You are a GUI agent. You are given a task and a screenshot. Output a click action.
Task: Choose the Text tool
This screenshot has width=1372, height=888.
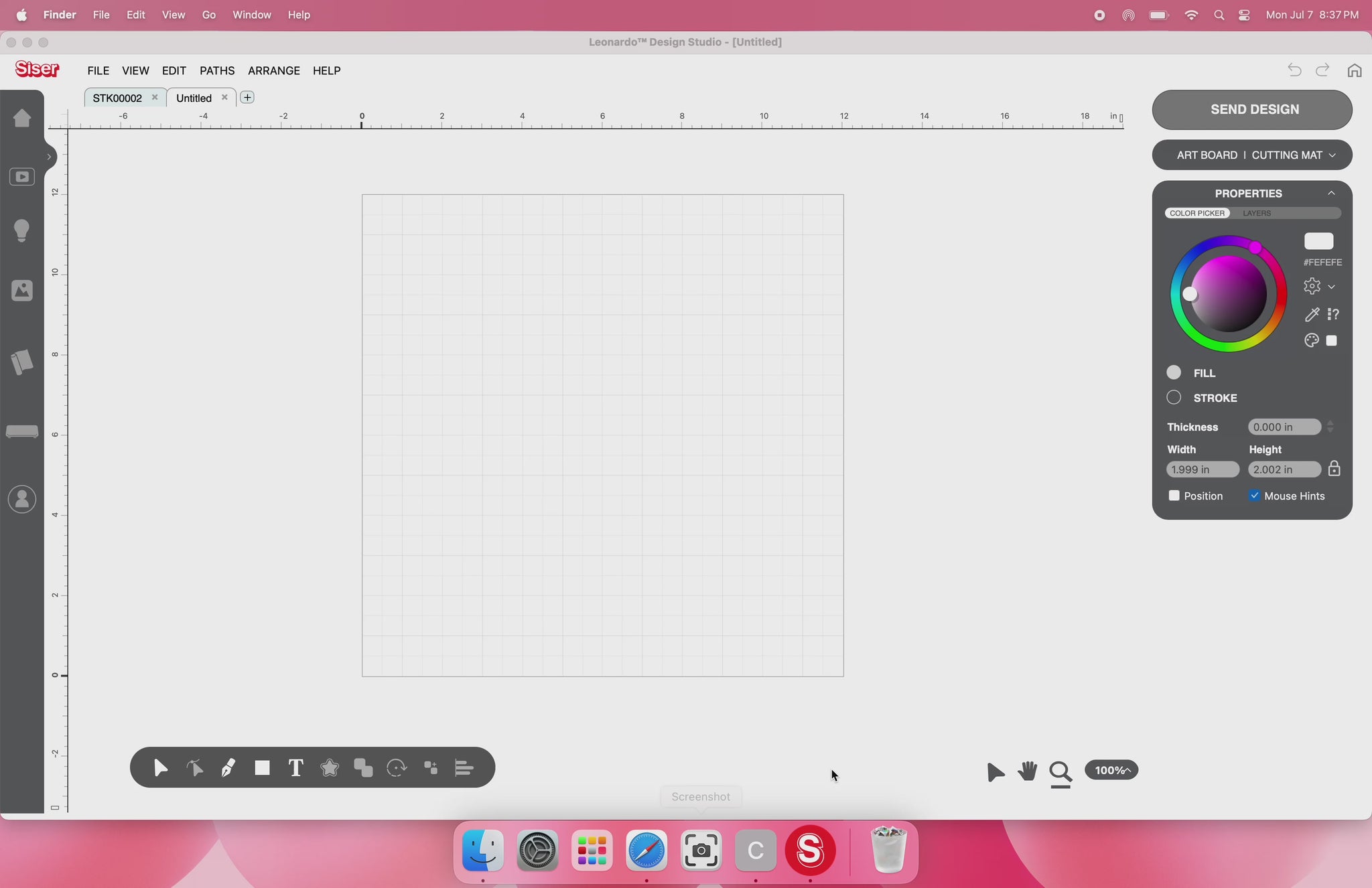295,767
